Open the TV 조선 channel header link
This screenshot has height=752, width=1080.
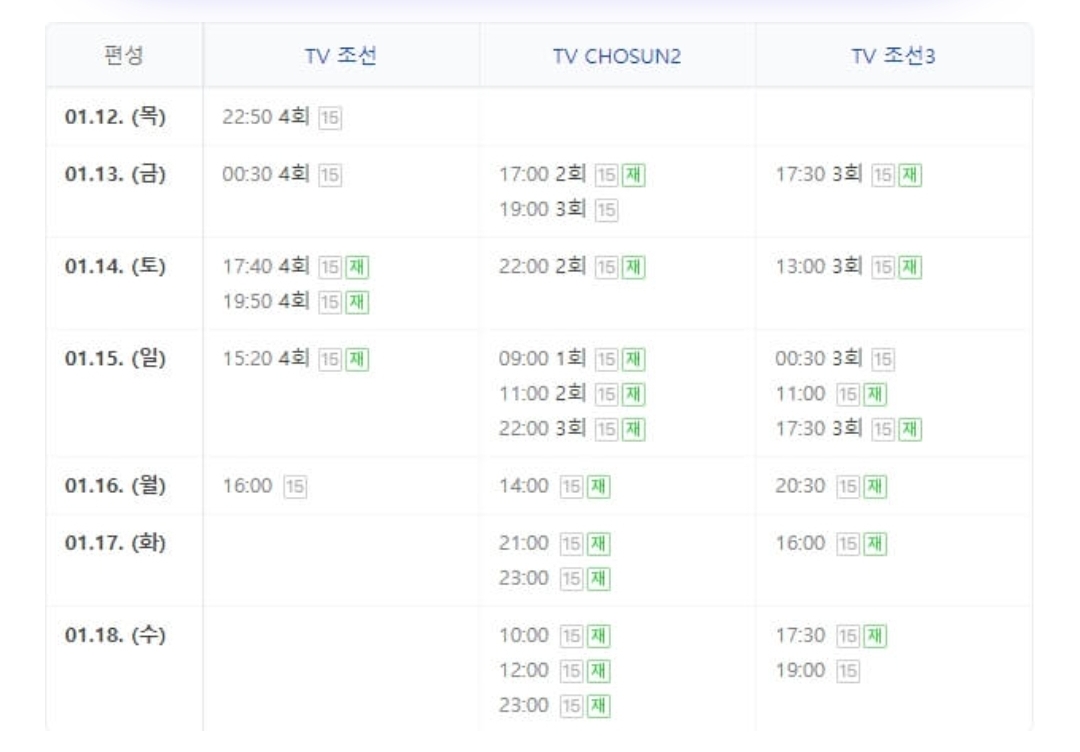click(x=341, y=56)
